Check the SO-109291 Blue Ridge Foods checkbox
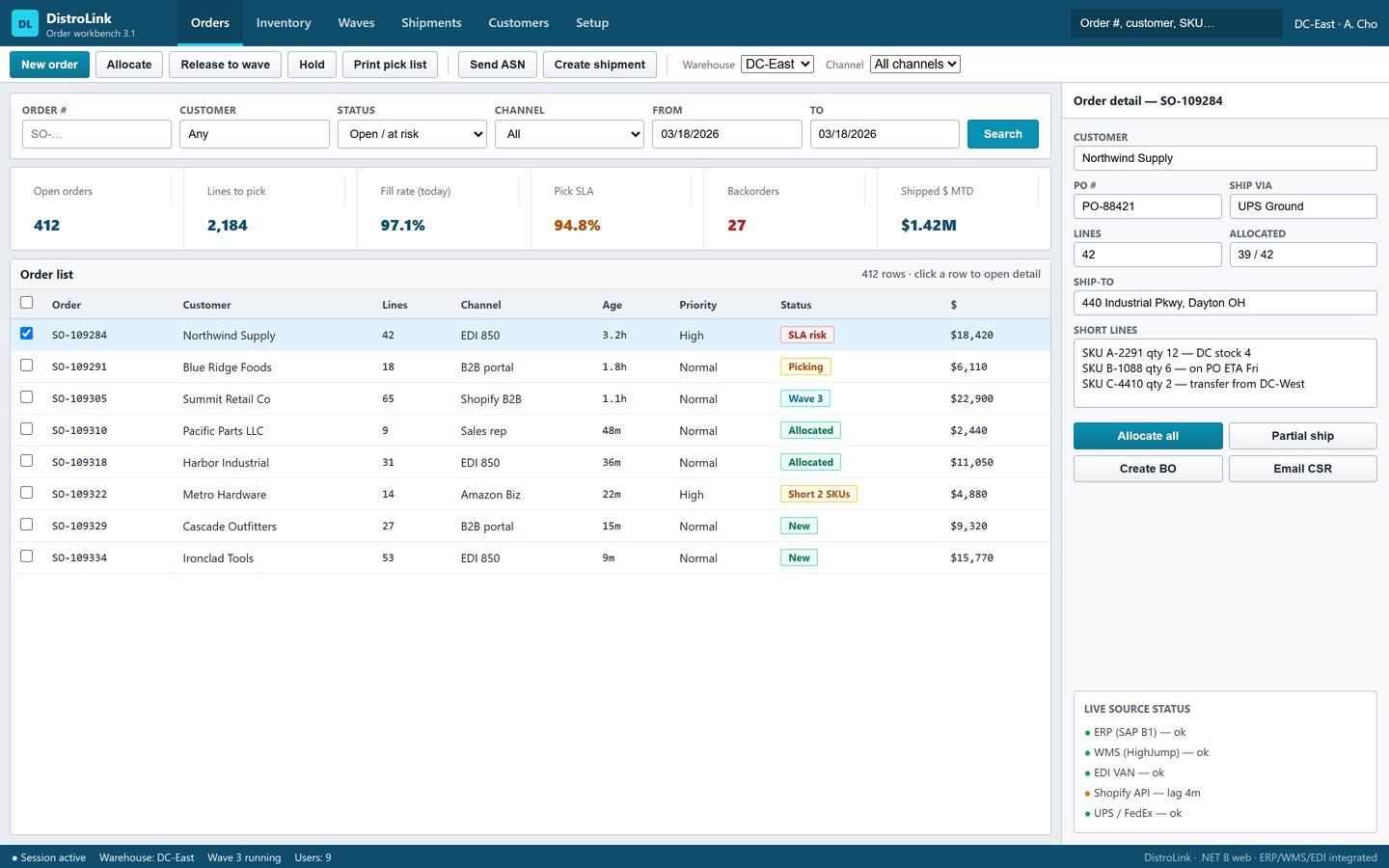Screen dimensions: 1389x868 26,366
